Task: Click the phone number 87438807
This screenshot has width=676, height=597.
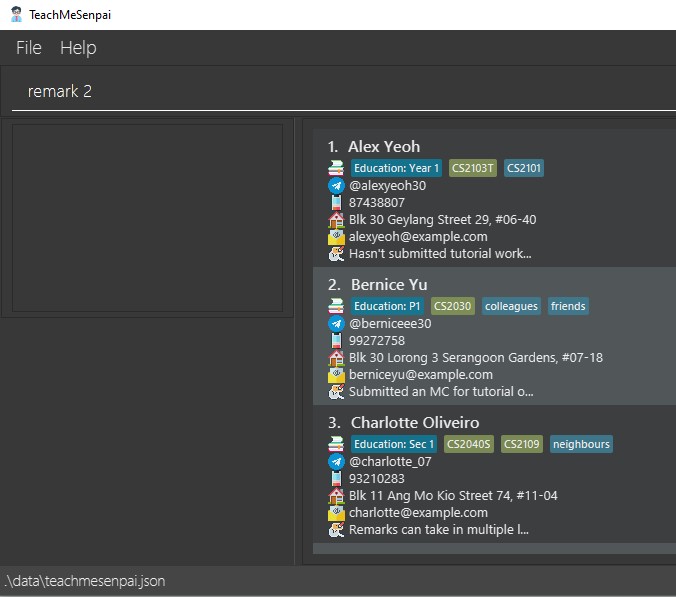Action: coord(377,203)
